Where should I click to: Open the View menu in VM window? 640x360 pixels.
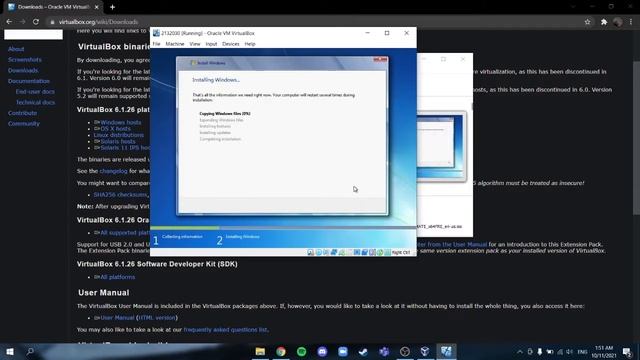tap(195, 44)
